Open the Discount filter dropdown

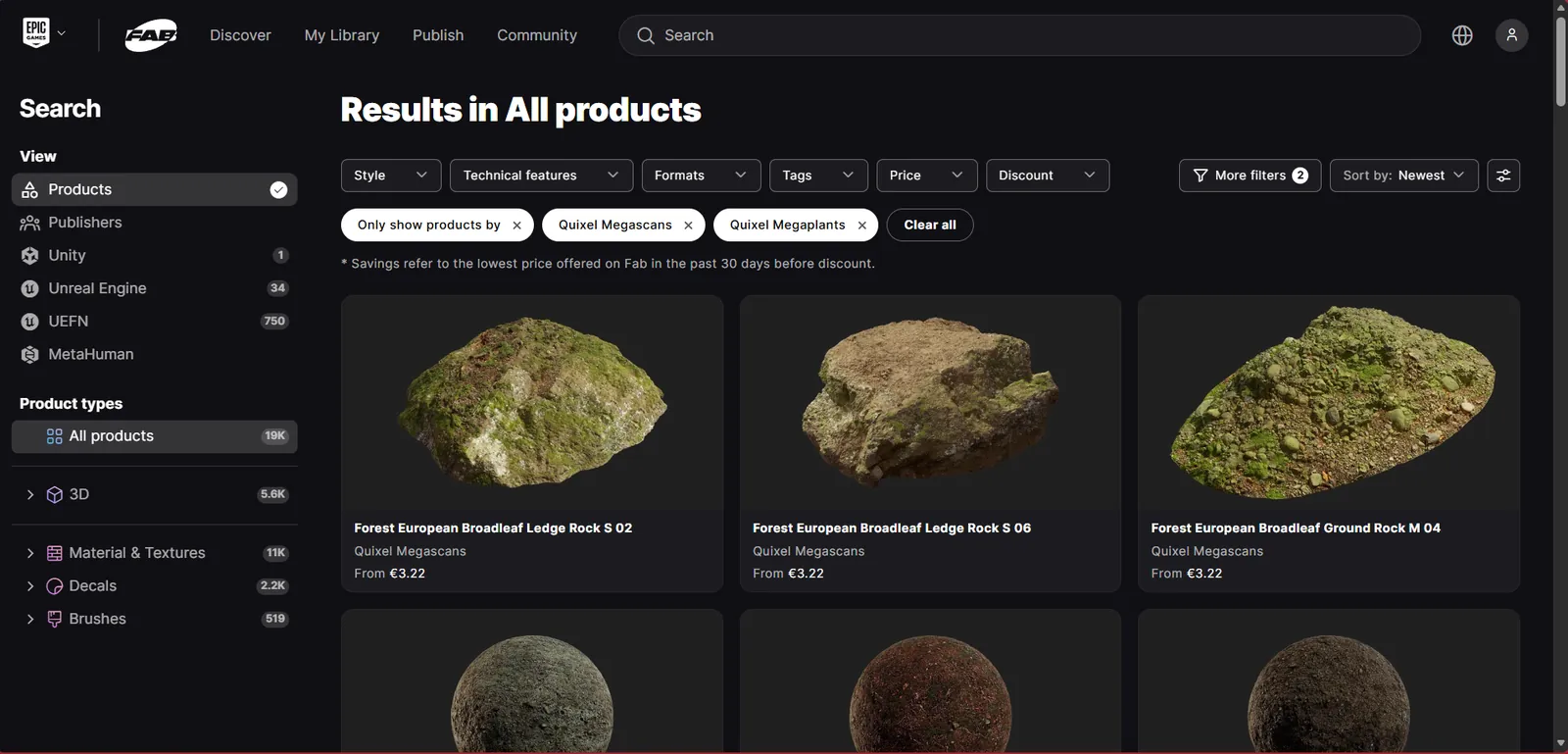pyautogui.click(x=1048, y=176)
